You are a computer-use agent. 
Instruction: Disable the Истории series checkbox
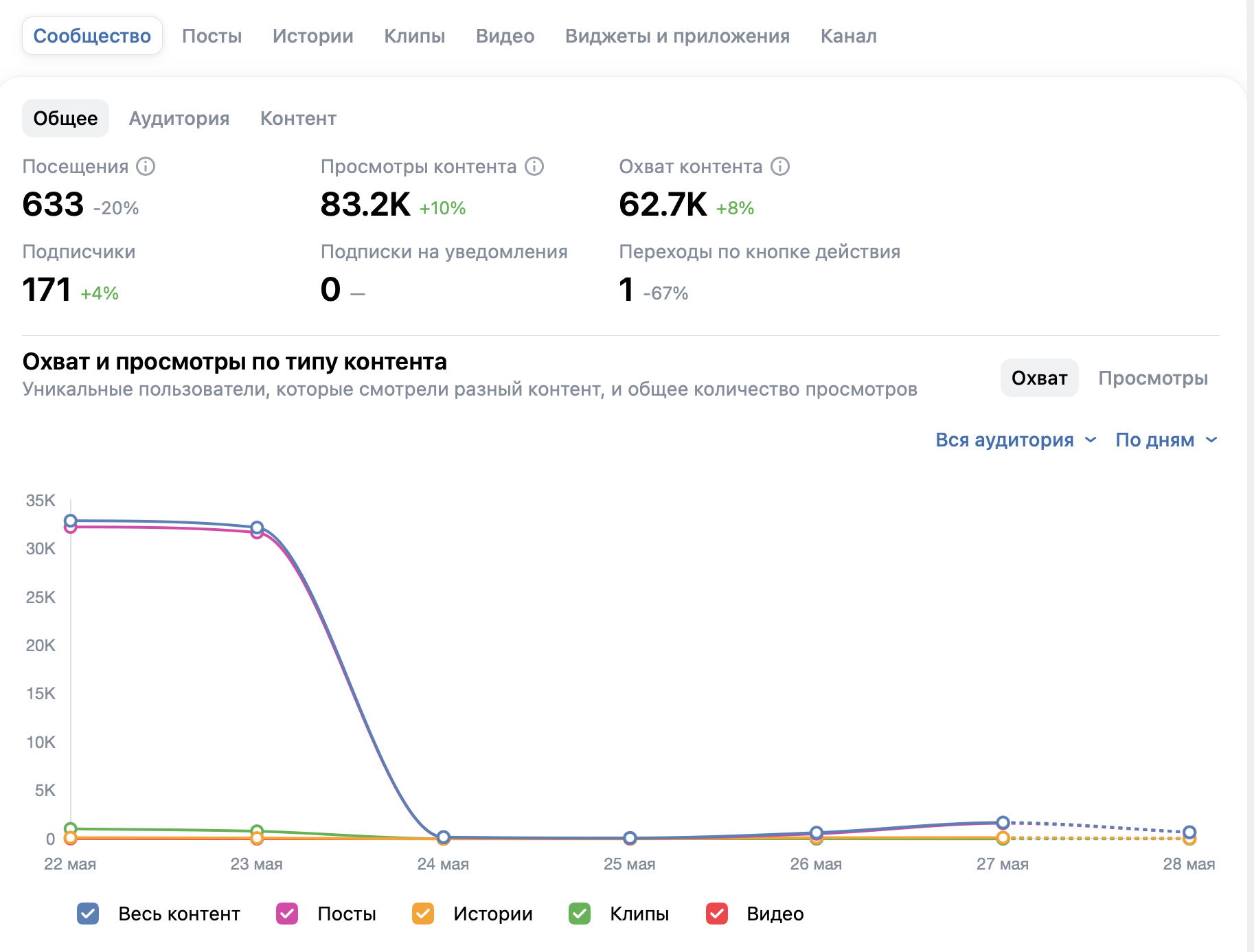[x=423, y=914]
